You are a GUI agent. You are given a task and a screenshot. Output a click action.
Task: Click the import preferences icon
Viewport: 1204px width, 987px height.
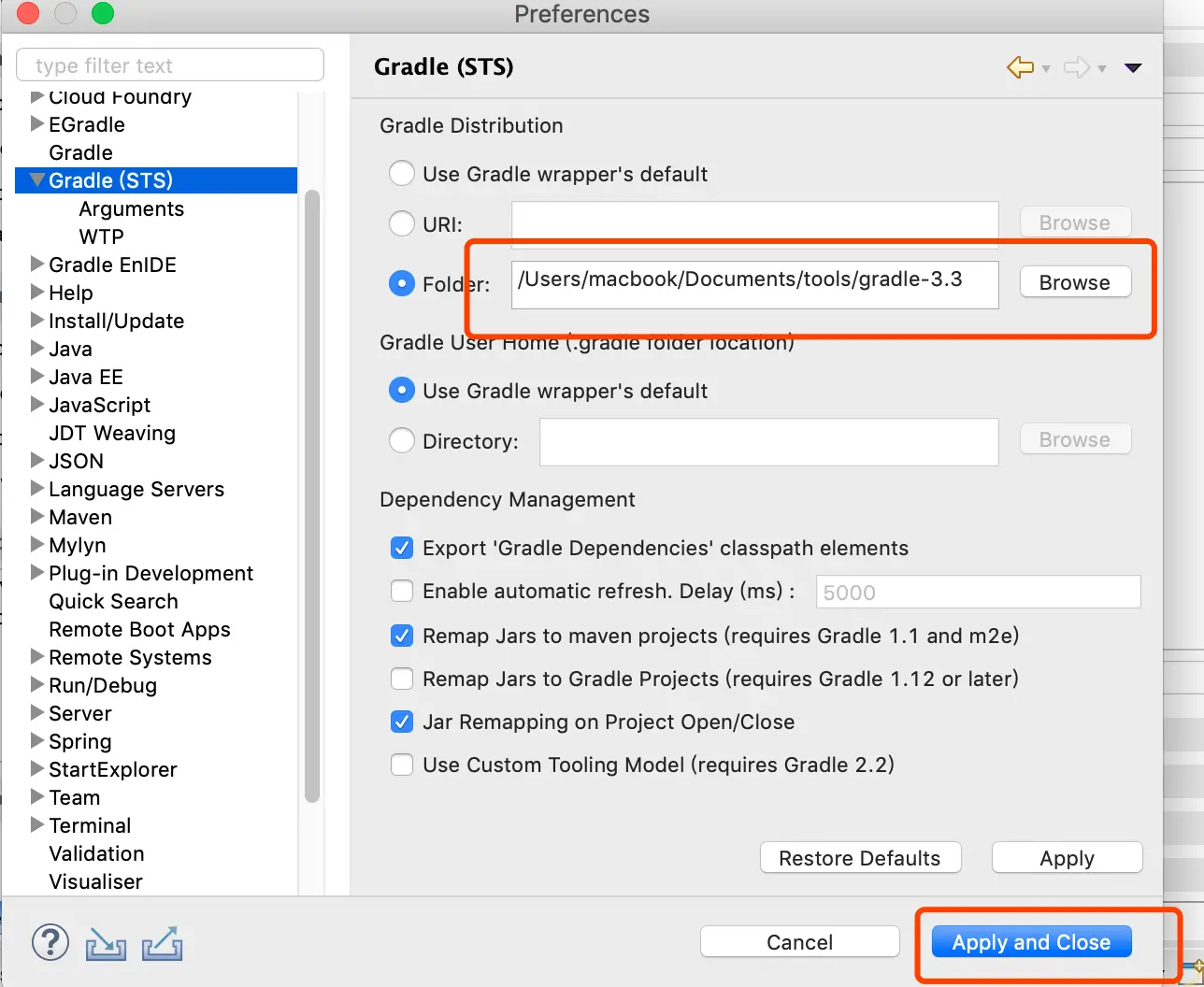tap(106, 943)
